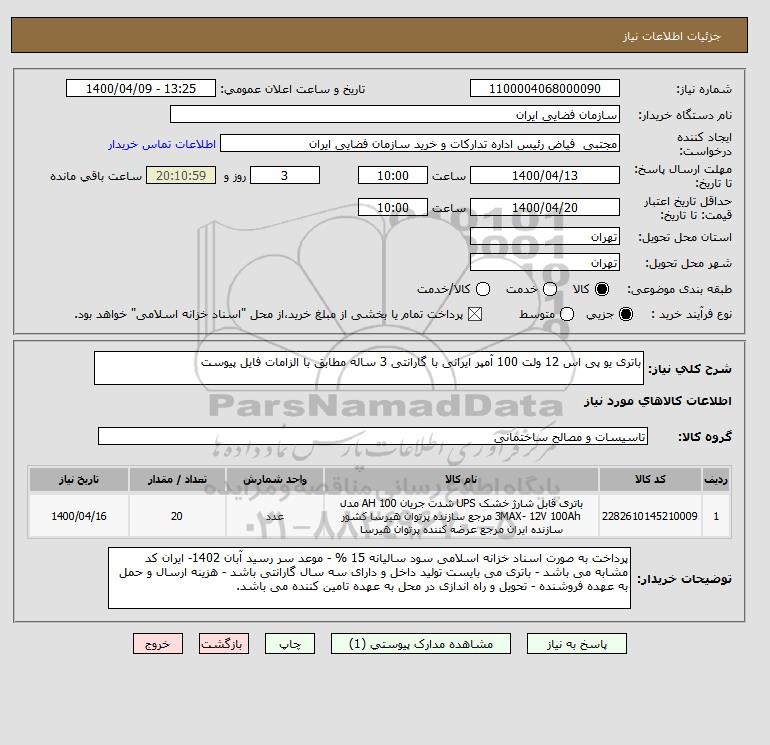Click the ساعت باقی مانده label
The height and width of the screenshot is (745, 770).
(x=96, y=176)
